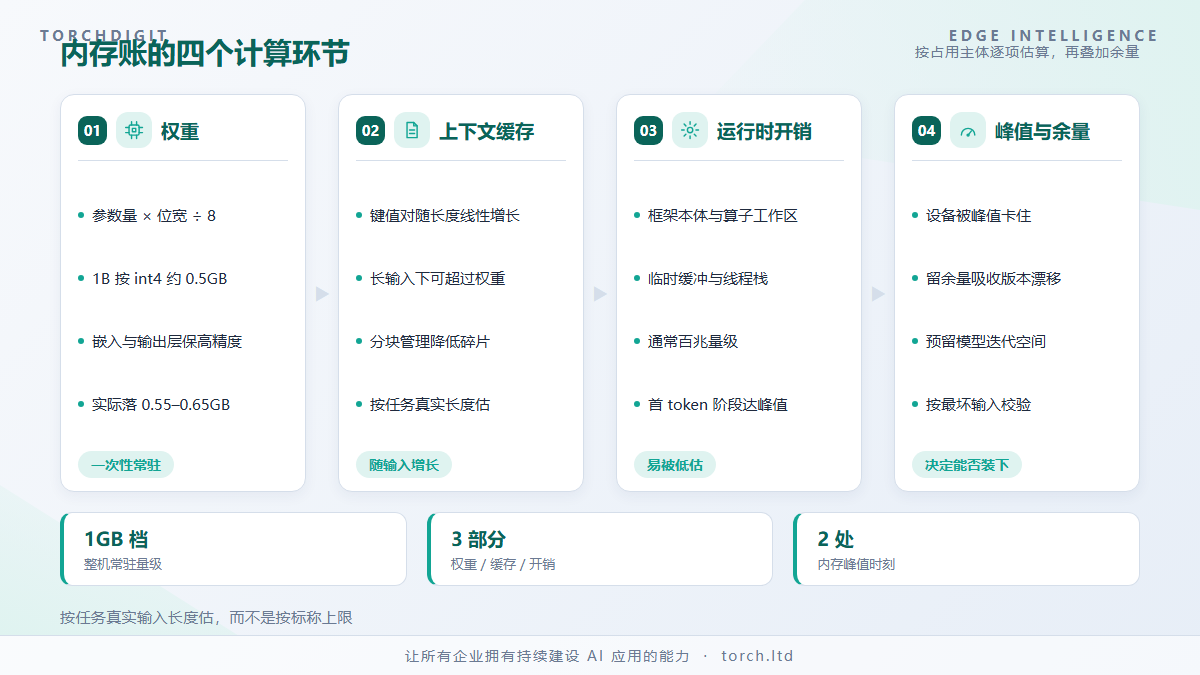Click the 权重 card heading
Viewport: 1200px width, 675px height.
click(180, 131)
